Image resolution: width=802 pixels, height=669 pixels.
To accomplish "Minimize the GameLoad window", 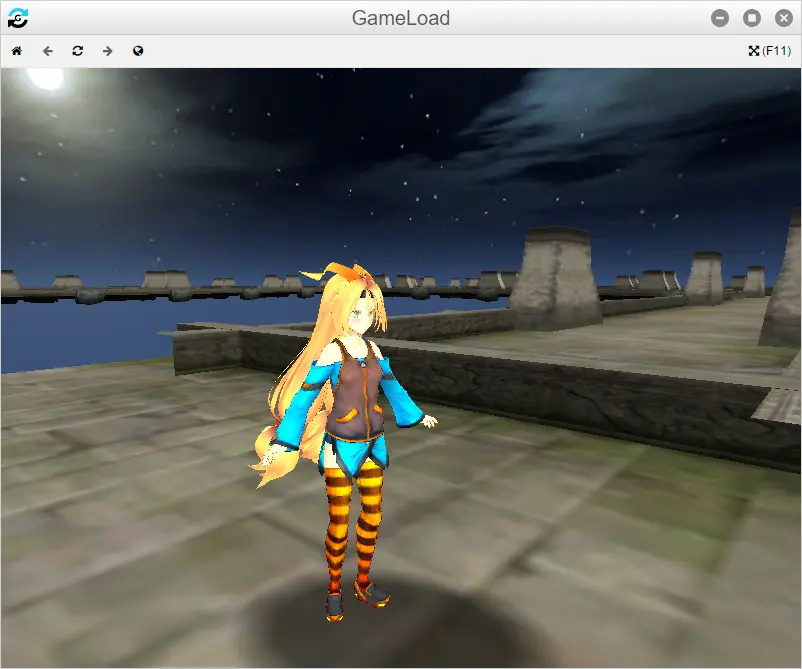I will 720,18.
